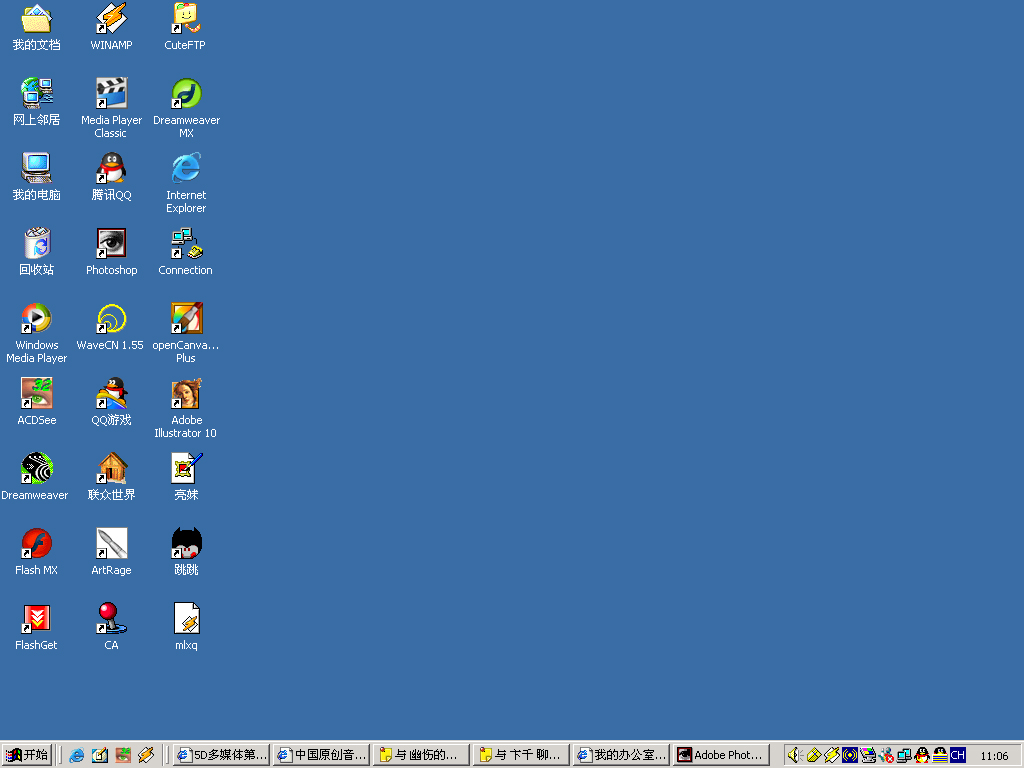Click the CH input language indicator
The width and height of the screenshot is (1024, 768).
958,756
